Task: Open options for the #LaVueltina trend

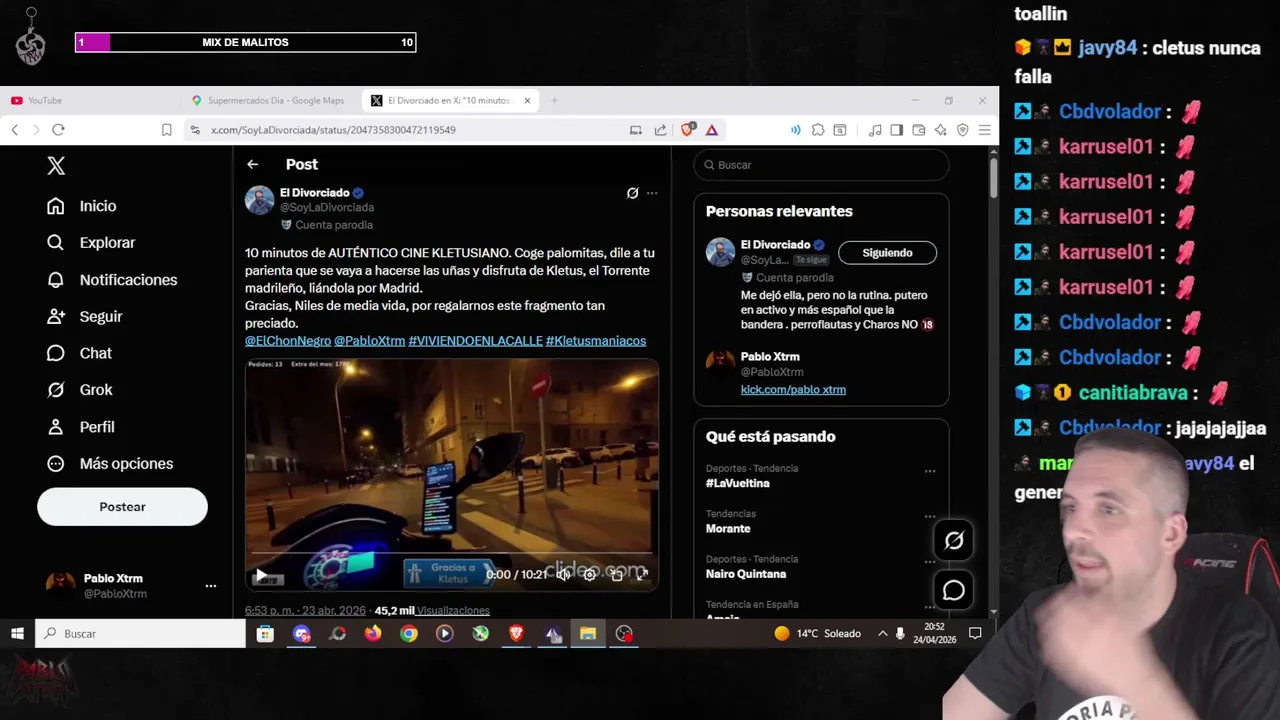Action: click(930, 471)
